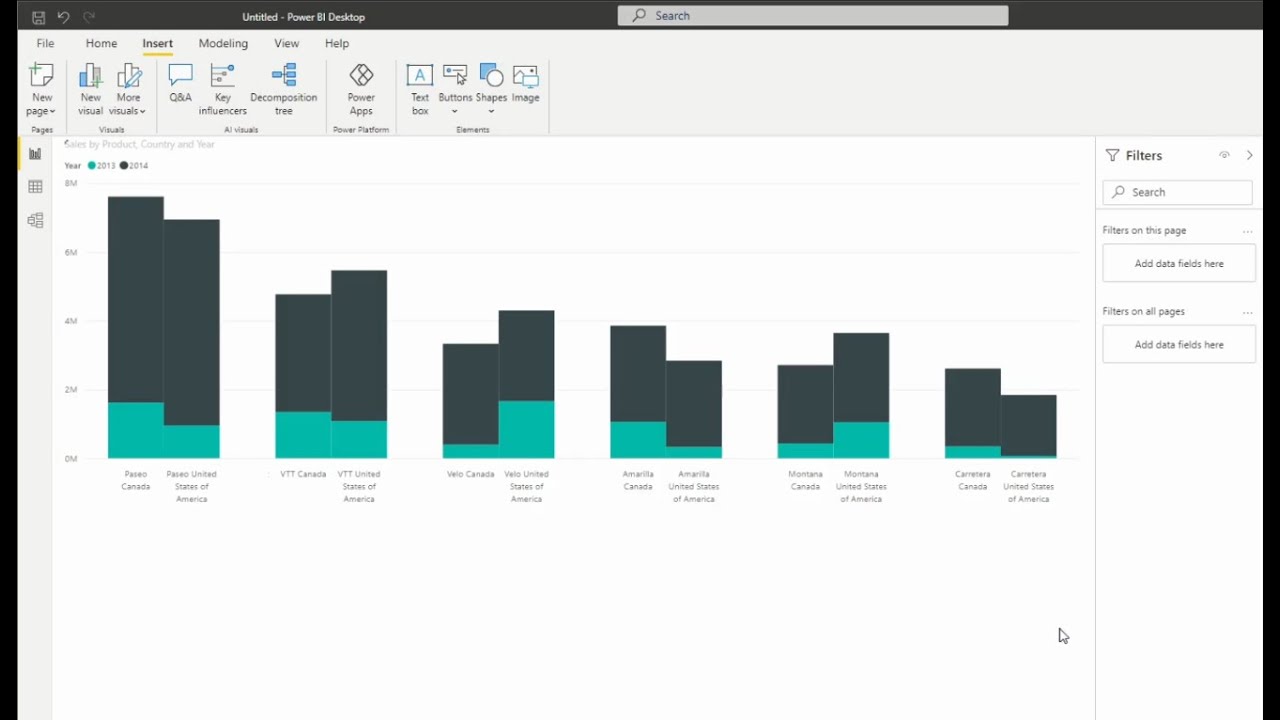This screenshot has height=720, width=1280.
Task: Click the 2014 legend color marker
Action: click(124, 166)
